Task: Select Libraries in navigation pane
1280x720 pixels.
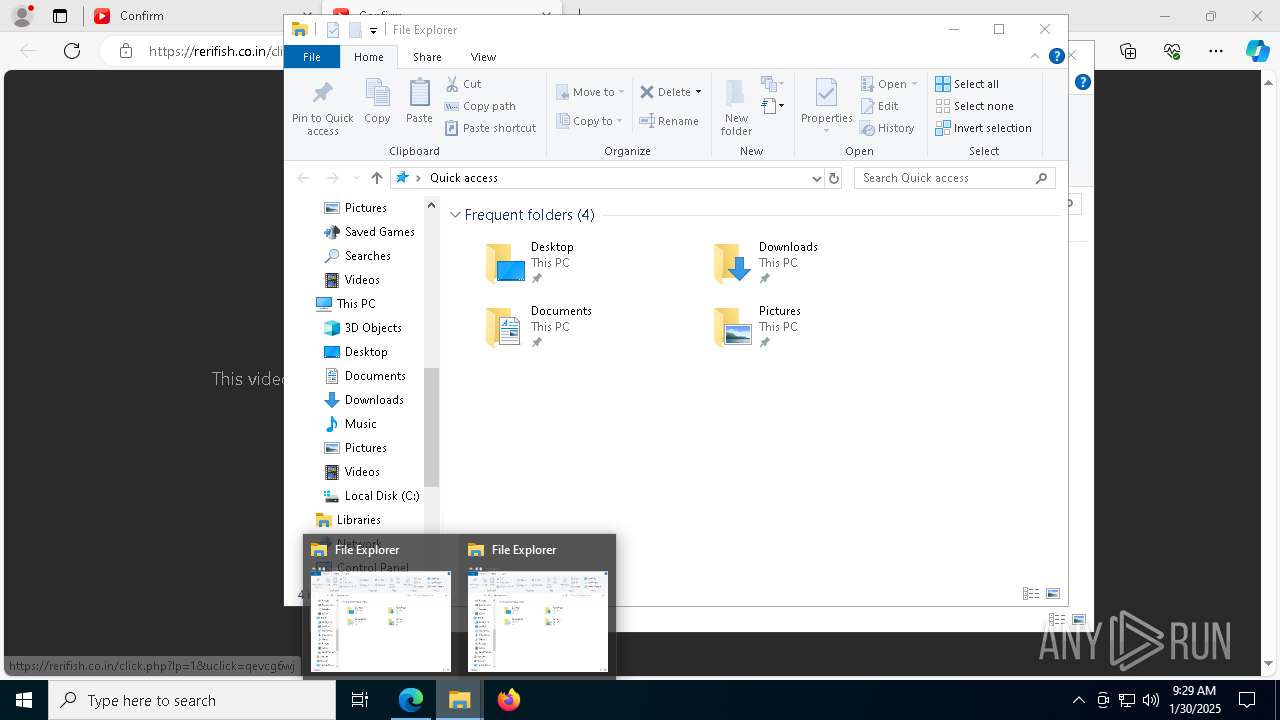Action: point(349,520)
